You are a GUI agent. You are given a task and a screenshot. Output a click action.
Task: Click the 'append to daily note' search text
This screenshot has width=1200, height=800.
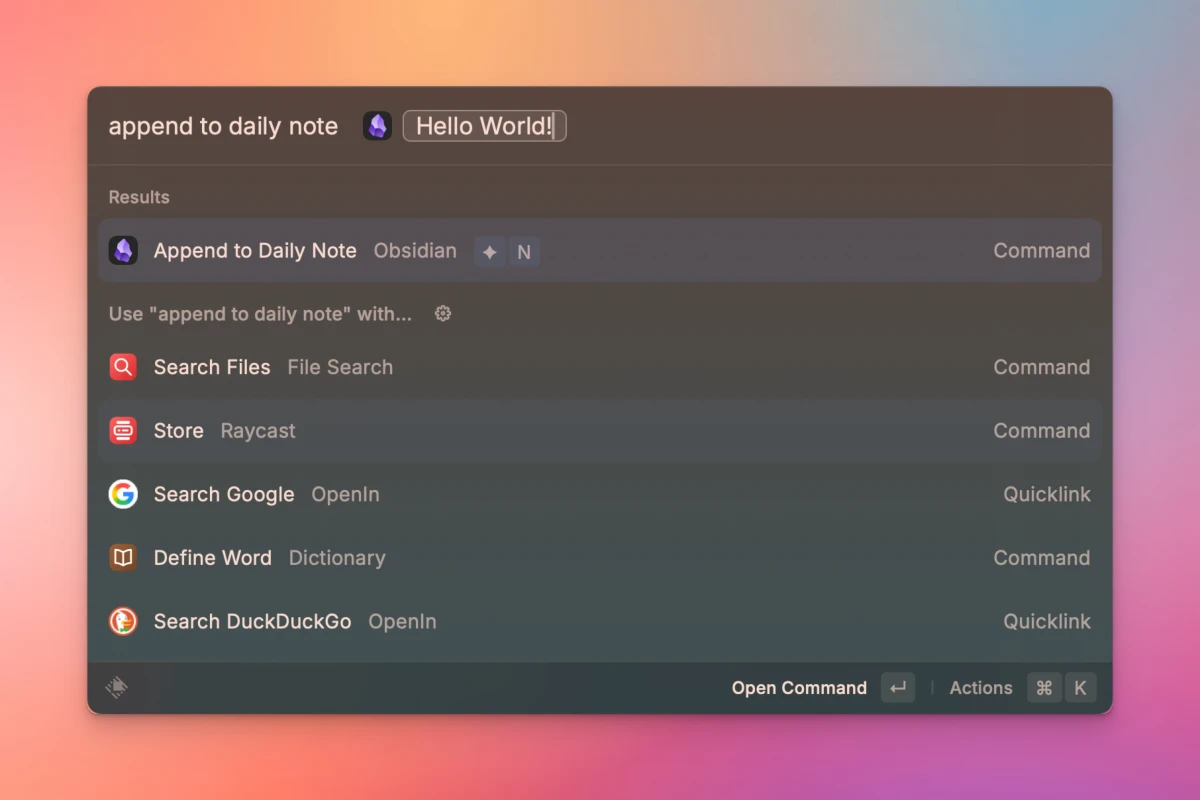[223, 126]
